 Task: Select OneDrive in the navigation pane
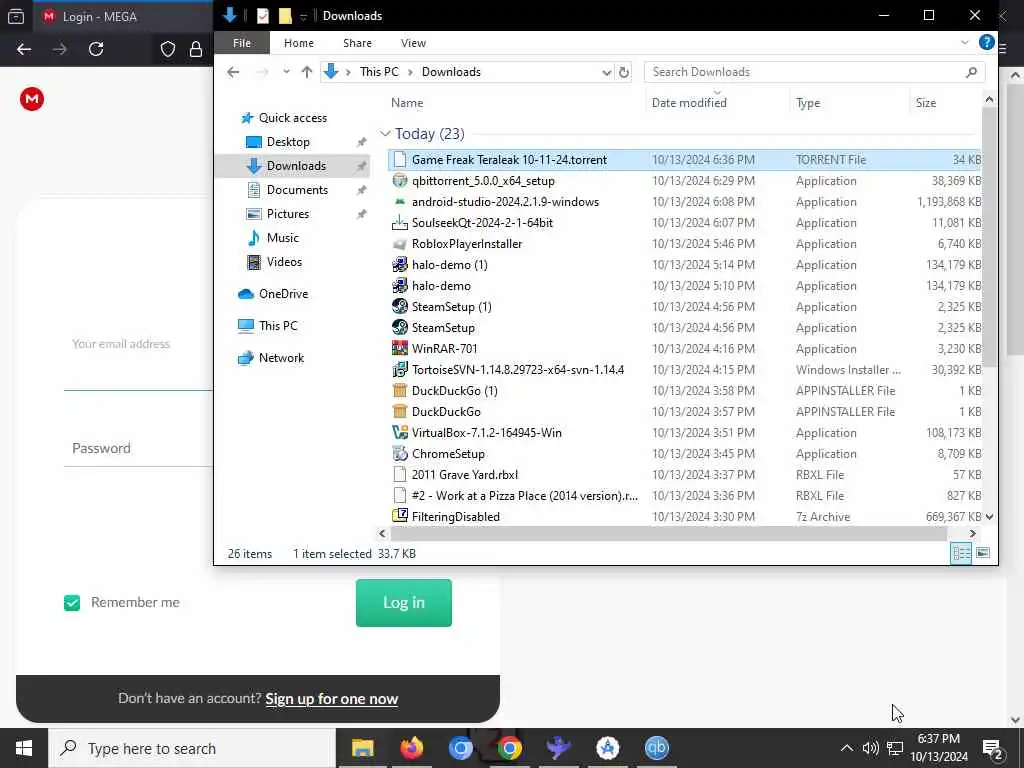click(x=283, y=294)
